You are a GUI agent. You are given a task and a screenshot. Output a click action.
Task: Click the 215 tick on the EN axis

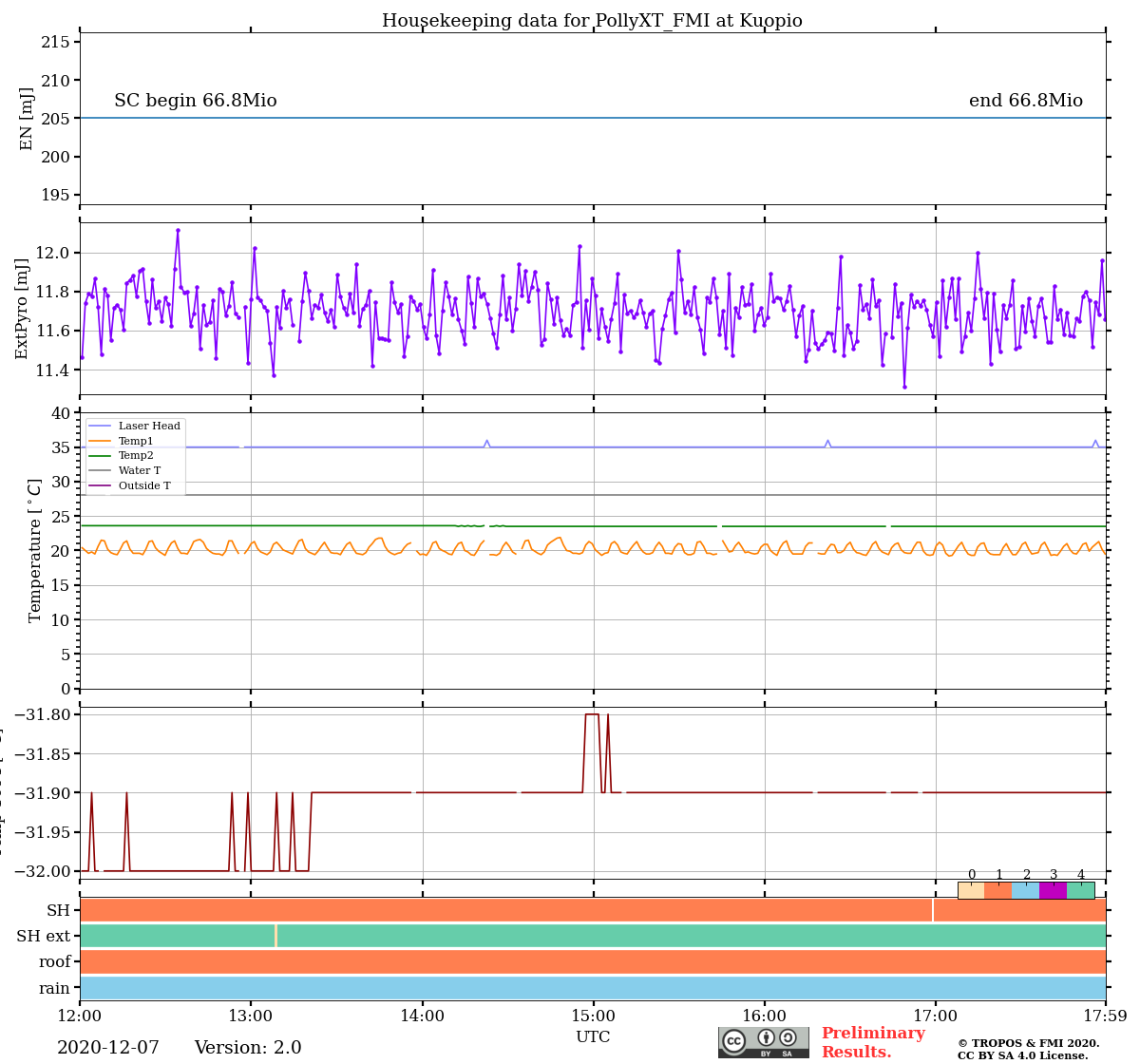[x=55, y=42]
